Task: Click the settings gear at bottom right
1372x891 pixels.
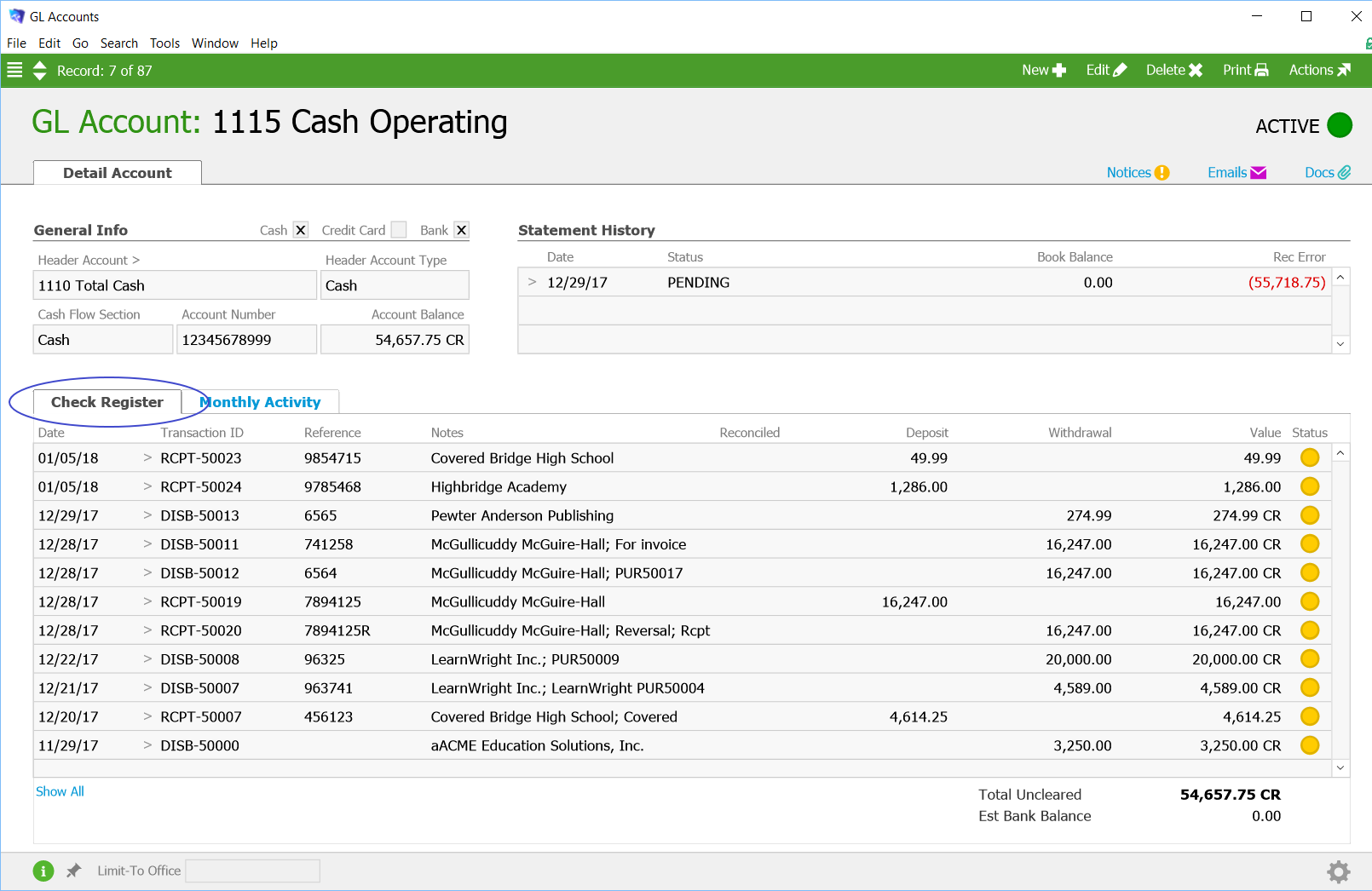Action: [1338, 871]
